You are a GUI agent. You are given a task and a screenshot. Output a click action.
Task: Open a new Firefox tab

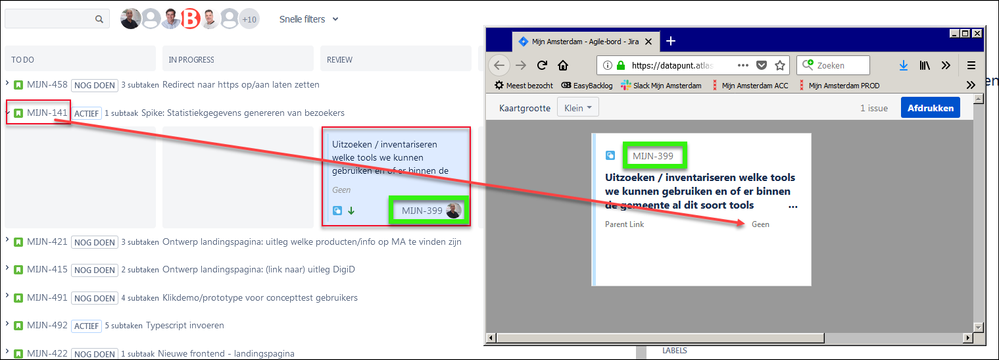670,41
